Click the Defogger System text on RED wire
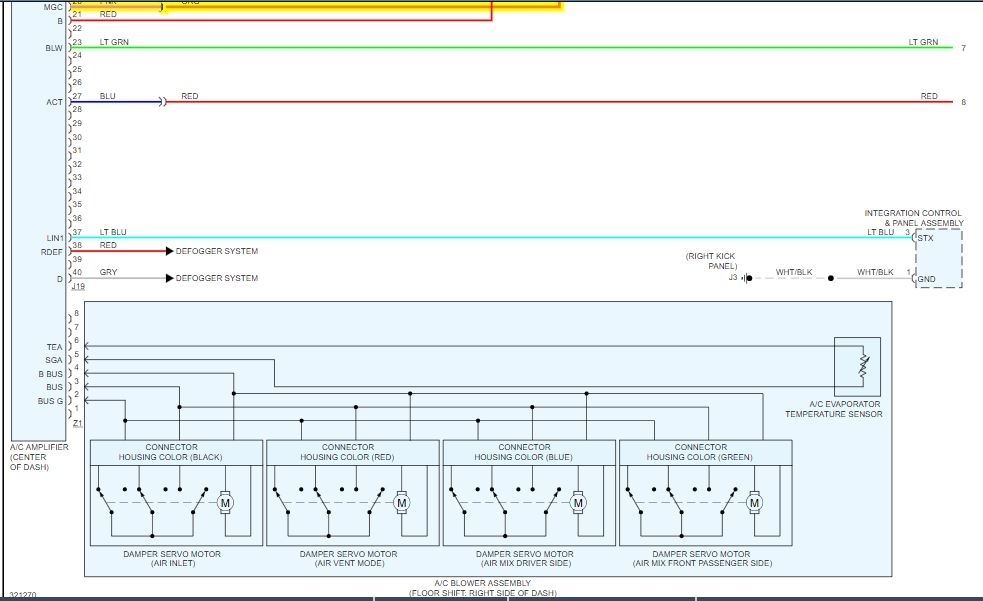This screenshot has width=983, height=601. click(x=217, y=251)
